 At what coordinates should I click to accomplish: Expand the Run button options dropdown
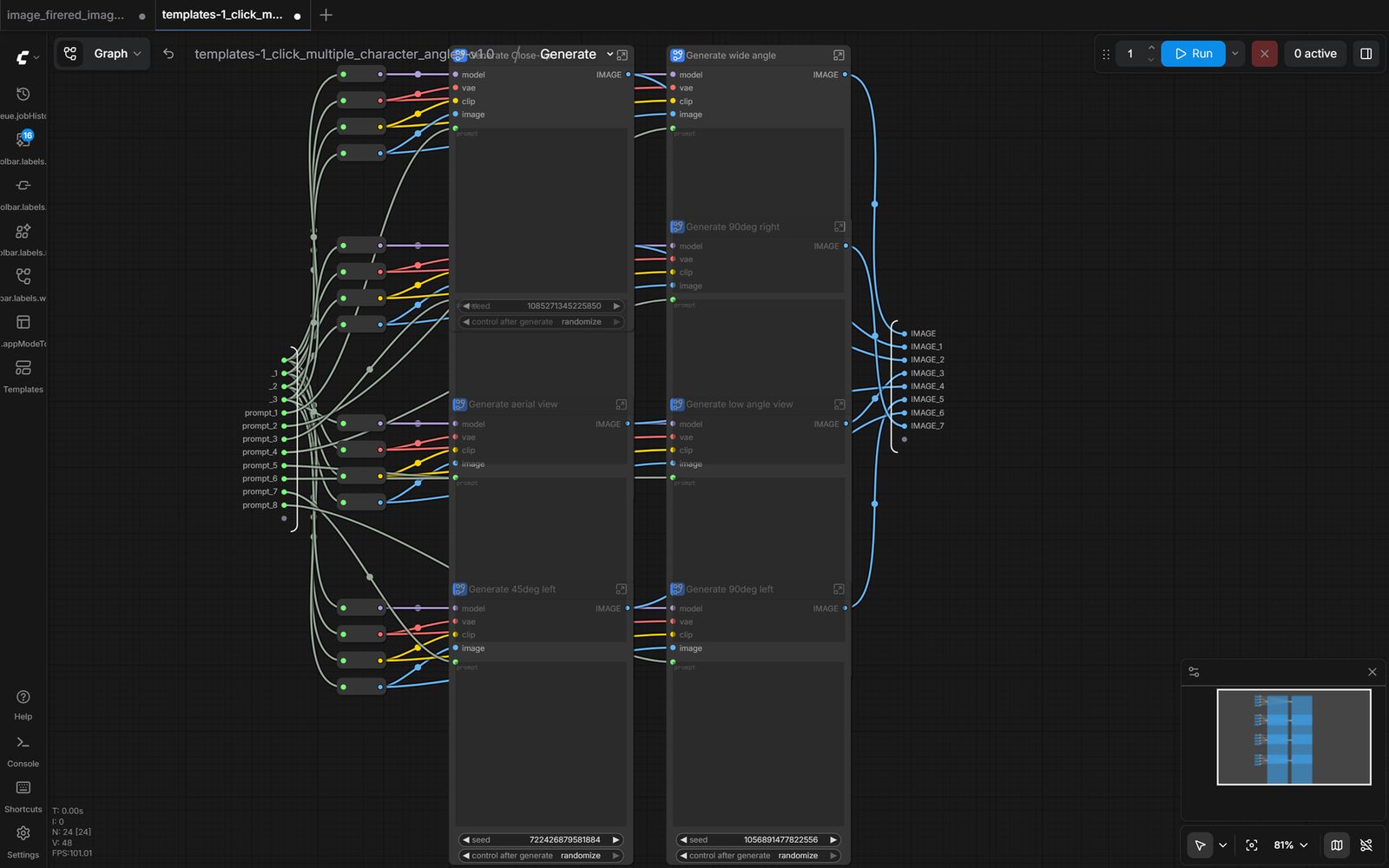click(1235, 54)
